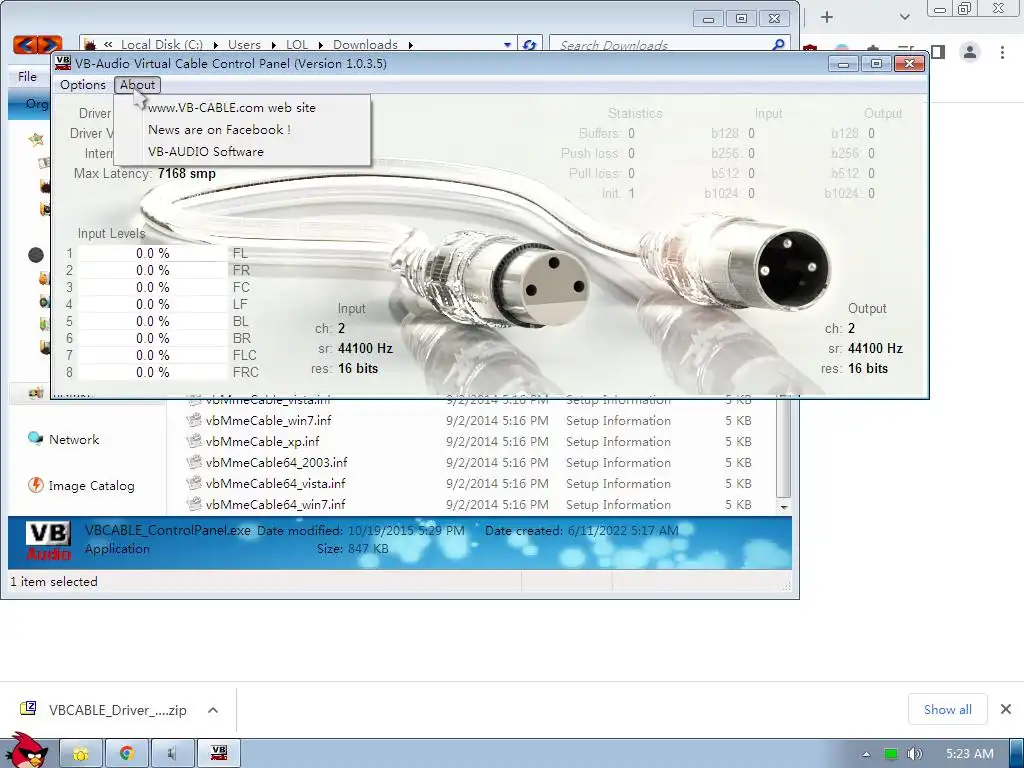Click the file icon of vbMmeCable_win7.inf
1024x768 pixels.
pos(194,420)
